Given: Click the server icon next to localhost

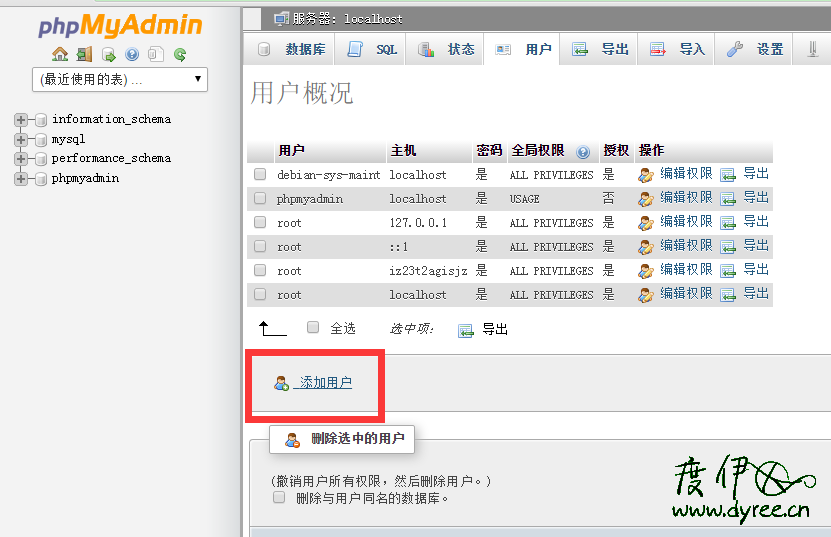Looking at the screenshot, I should click(x=281, y=19).
